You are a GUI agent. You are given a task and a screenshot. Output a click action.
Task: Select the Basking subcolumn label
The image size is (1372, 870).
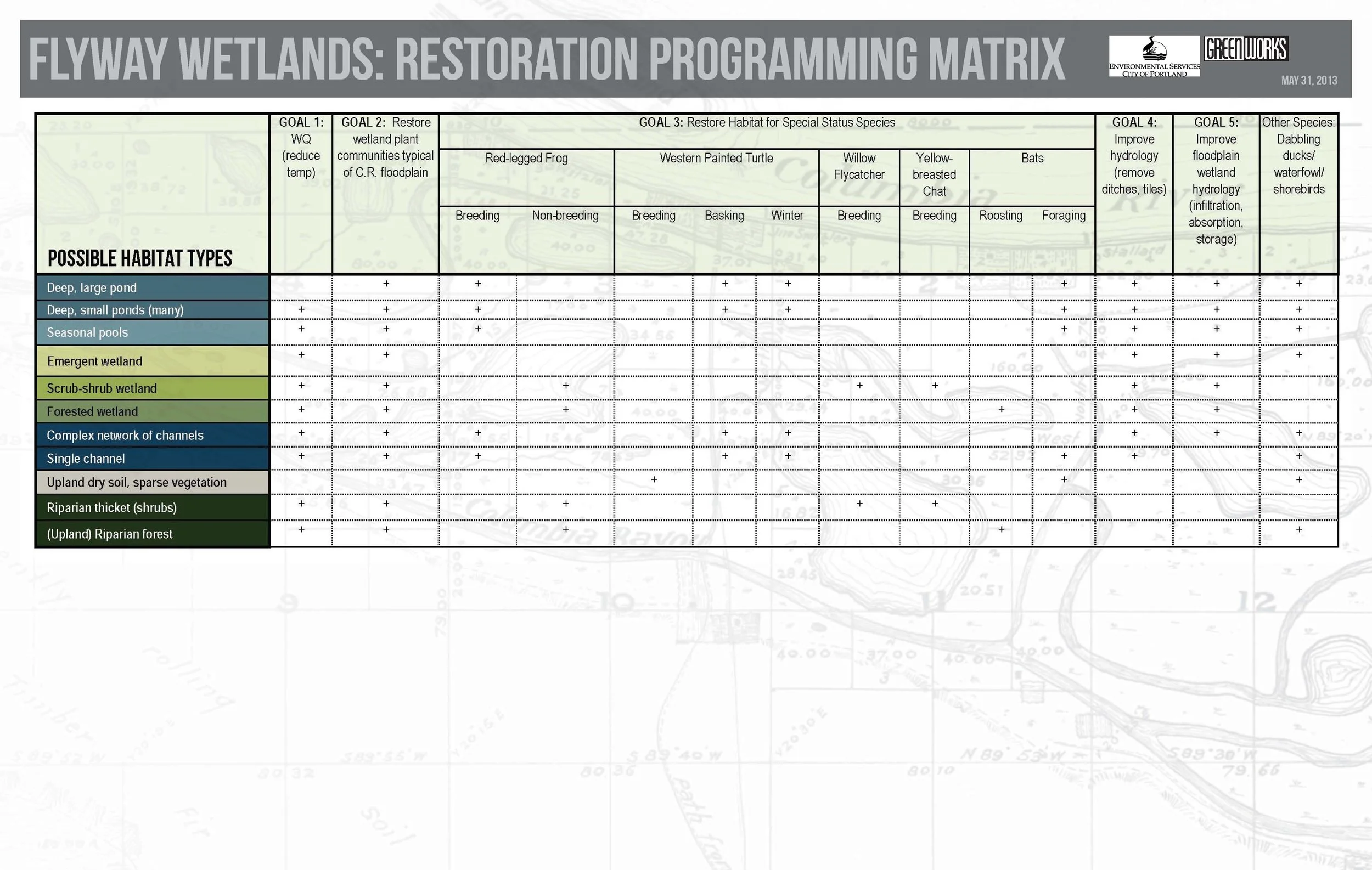(724, 216)
